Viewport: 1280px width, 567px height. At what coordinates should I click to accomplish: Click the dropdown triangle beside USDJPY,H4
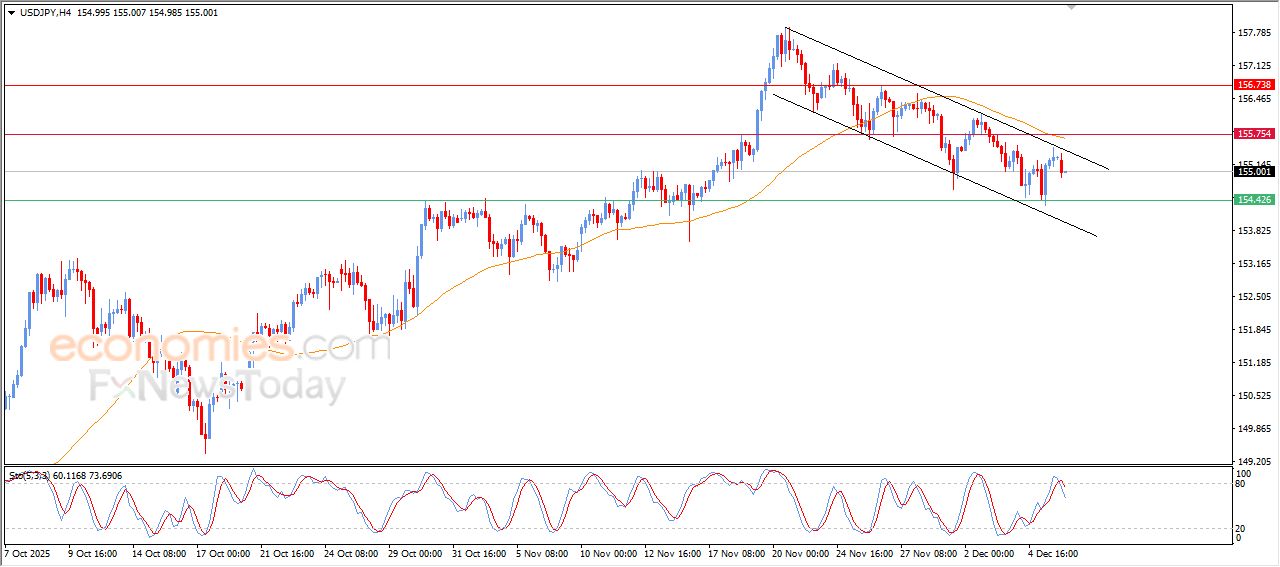pos(11,13)
